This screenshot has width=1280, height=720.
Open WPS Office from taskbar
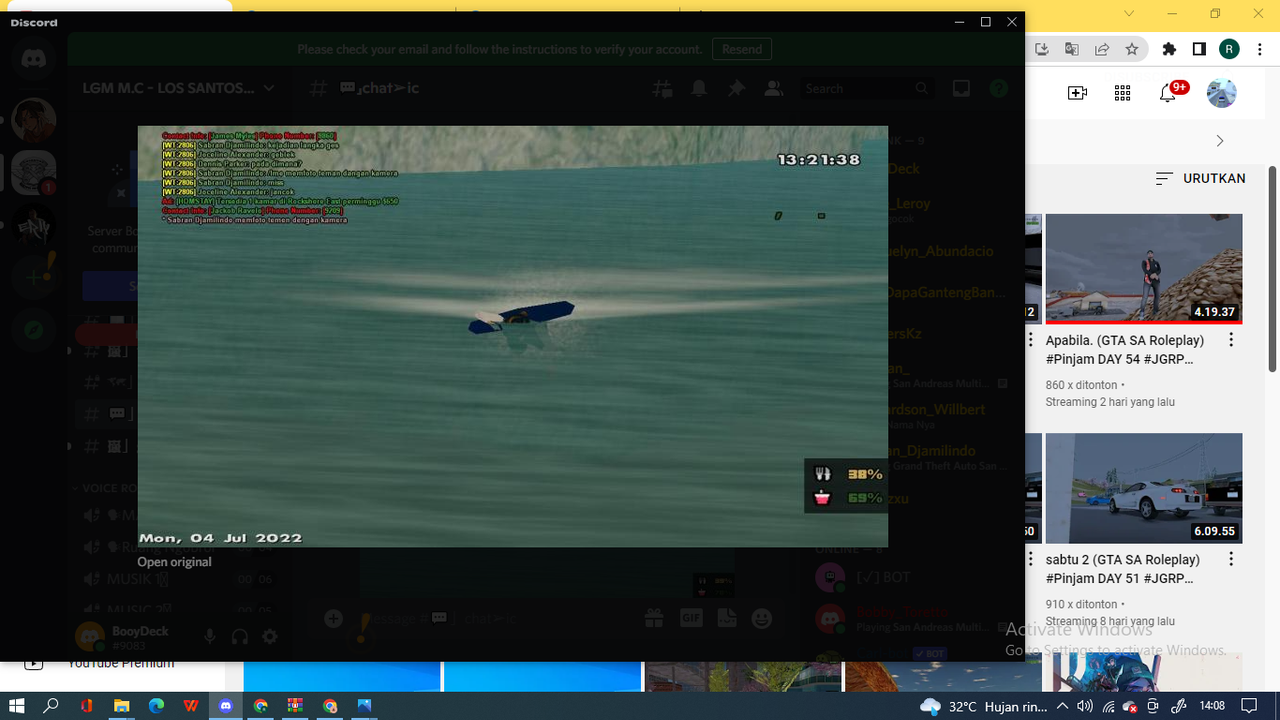pyautogui.click(x=191, y=706)
